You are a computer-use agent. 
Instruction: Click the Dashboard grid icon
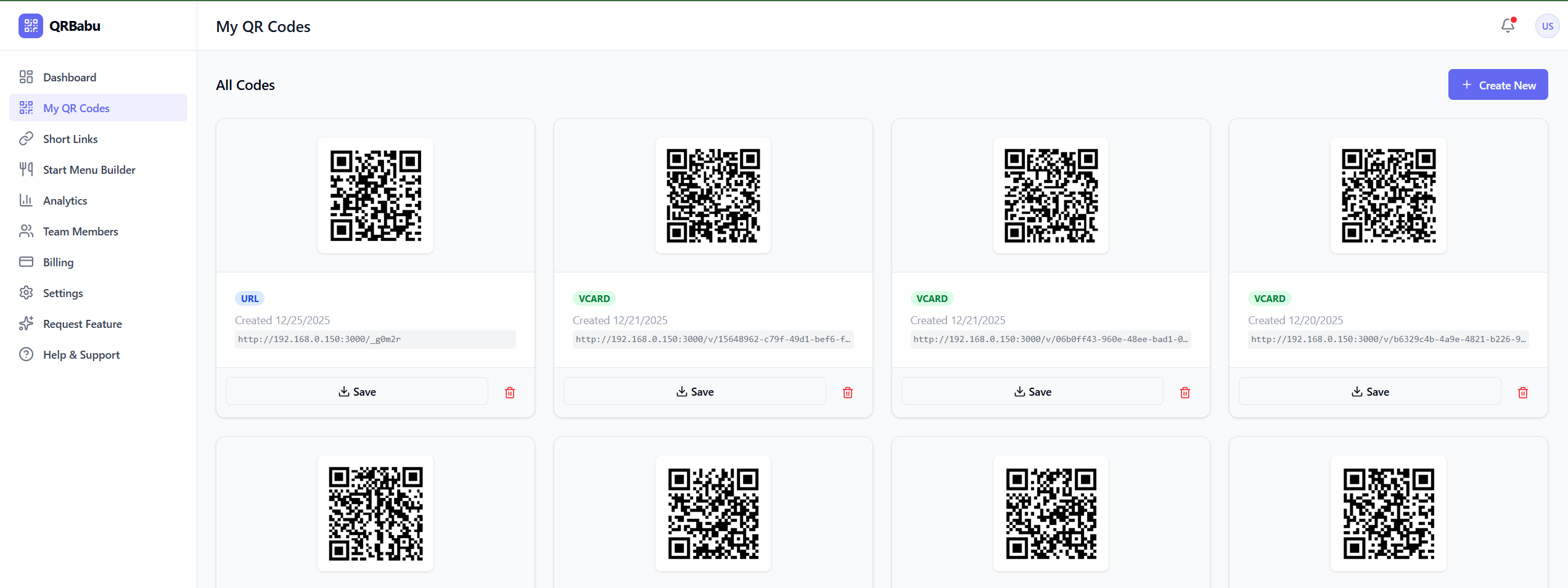pyautogui.click(x=26, y=77)
